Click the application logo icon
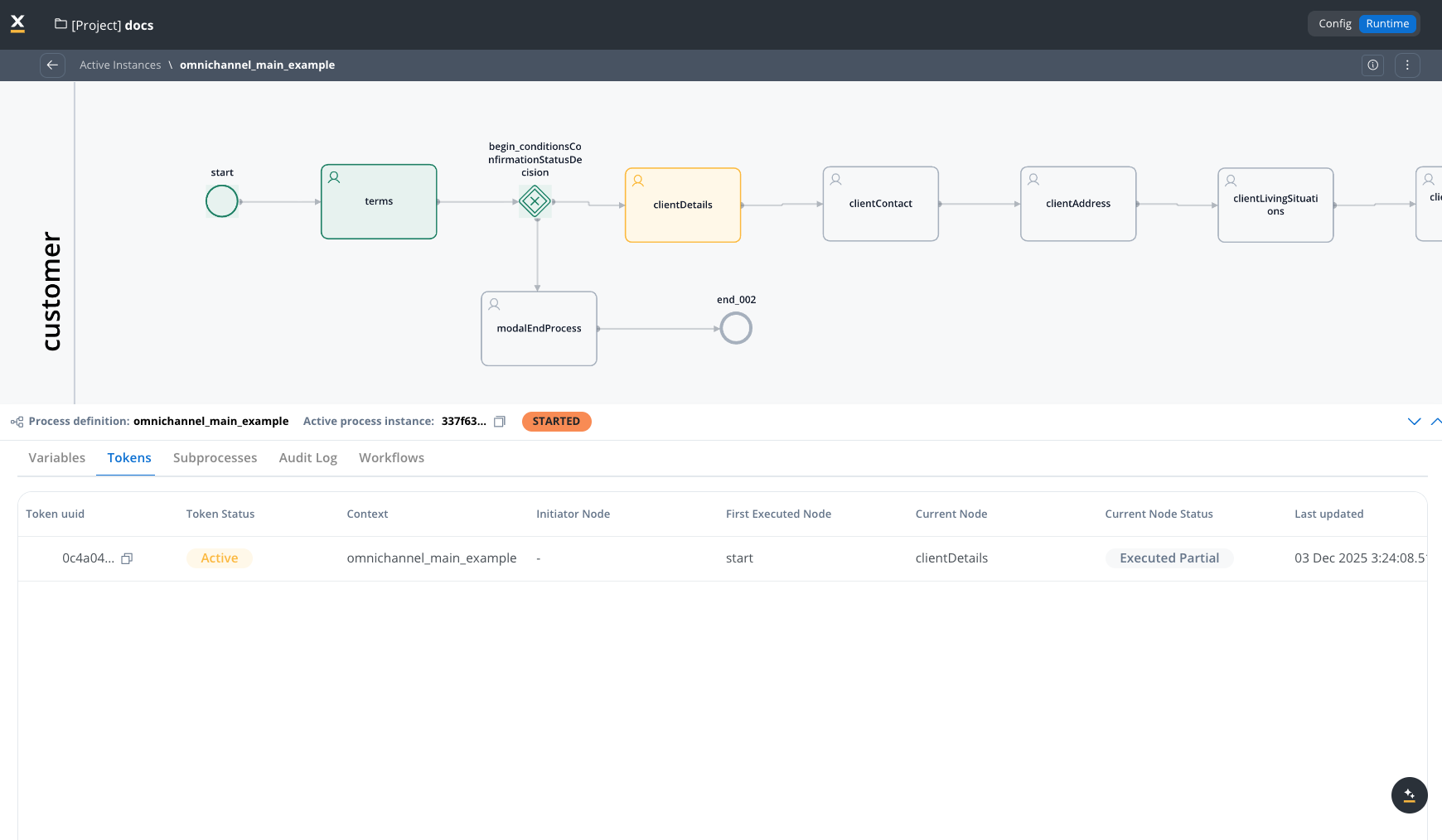 coord(17,24)
